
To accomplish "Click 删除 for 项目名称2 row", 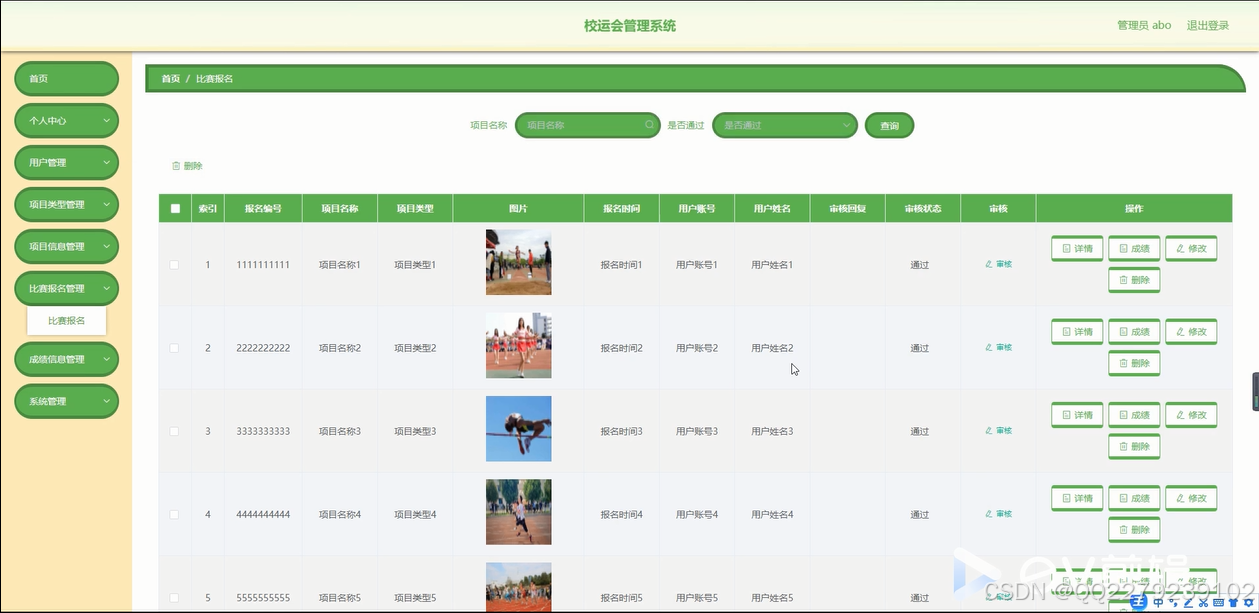I will pyautogui.click(x=1134, y=363).
